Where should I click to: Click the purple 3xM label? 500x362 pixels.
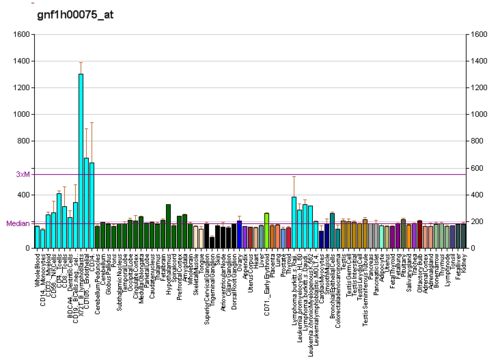pos(23,174)
